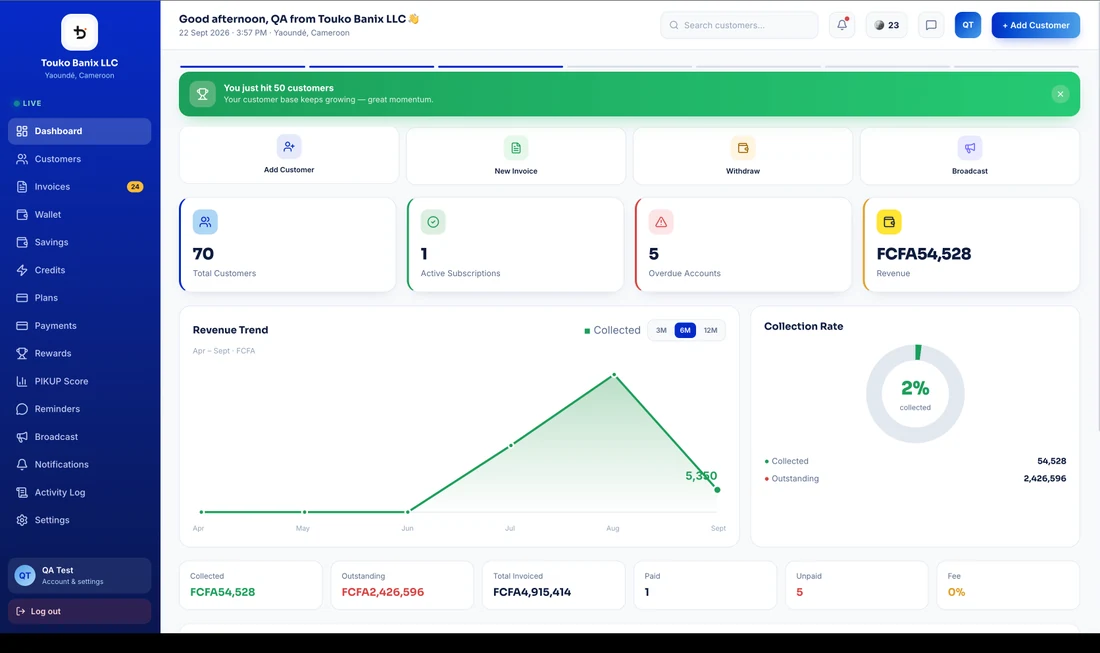Click the Settings gear sidebar icon
1100x653 pixels.
pyautogui.click(x=22, y=520)
